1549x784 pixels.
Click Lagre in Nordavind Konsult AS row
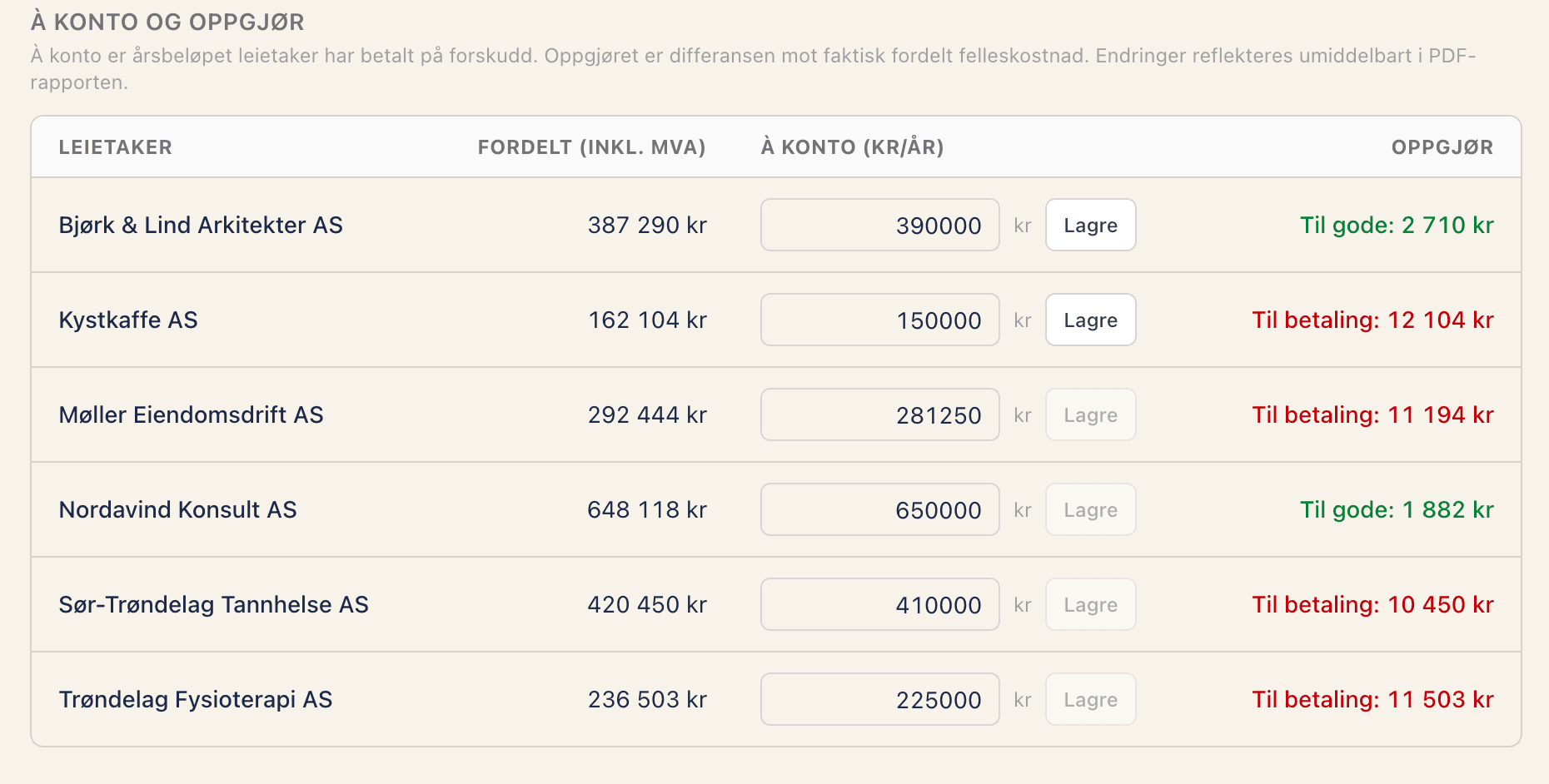point(1090,509)
